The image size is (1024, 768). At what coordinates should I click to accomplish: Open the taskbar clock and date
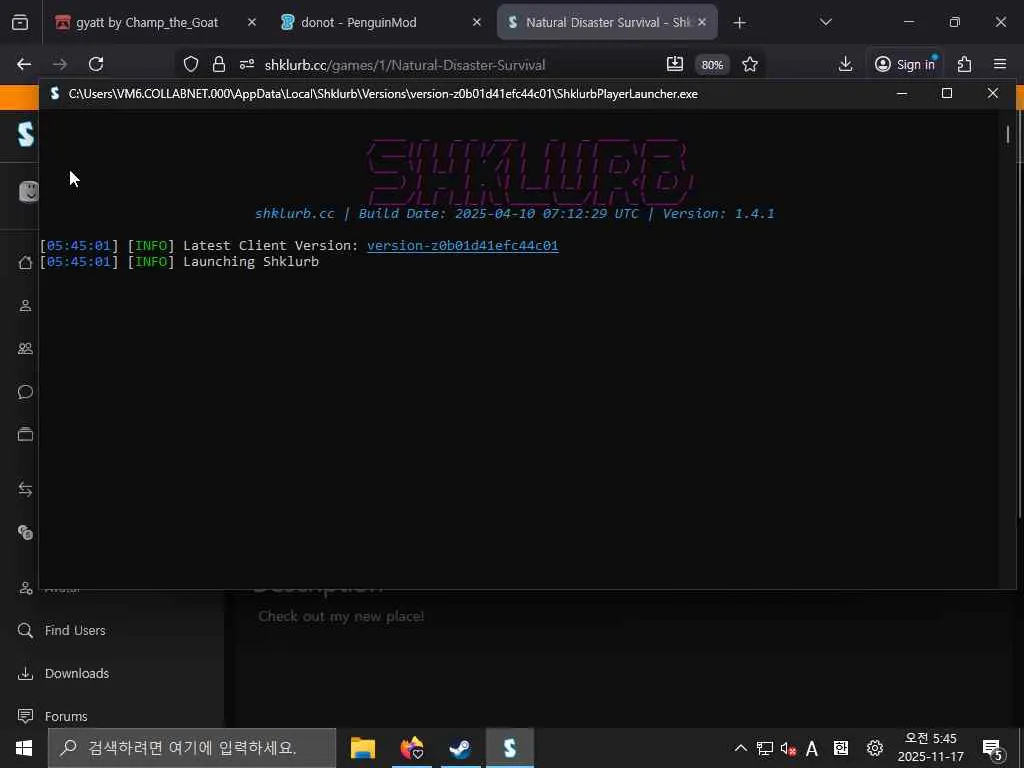click(x=931, y=748)
